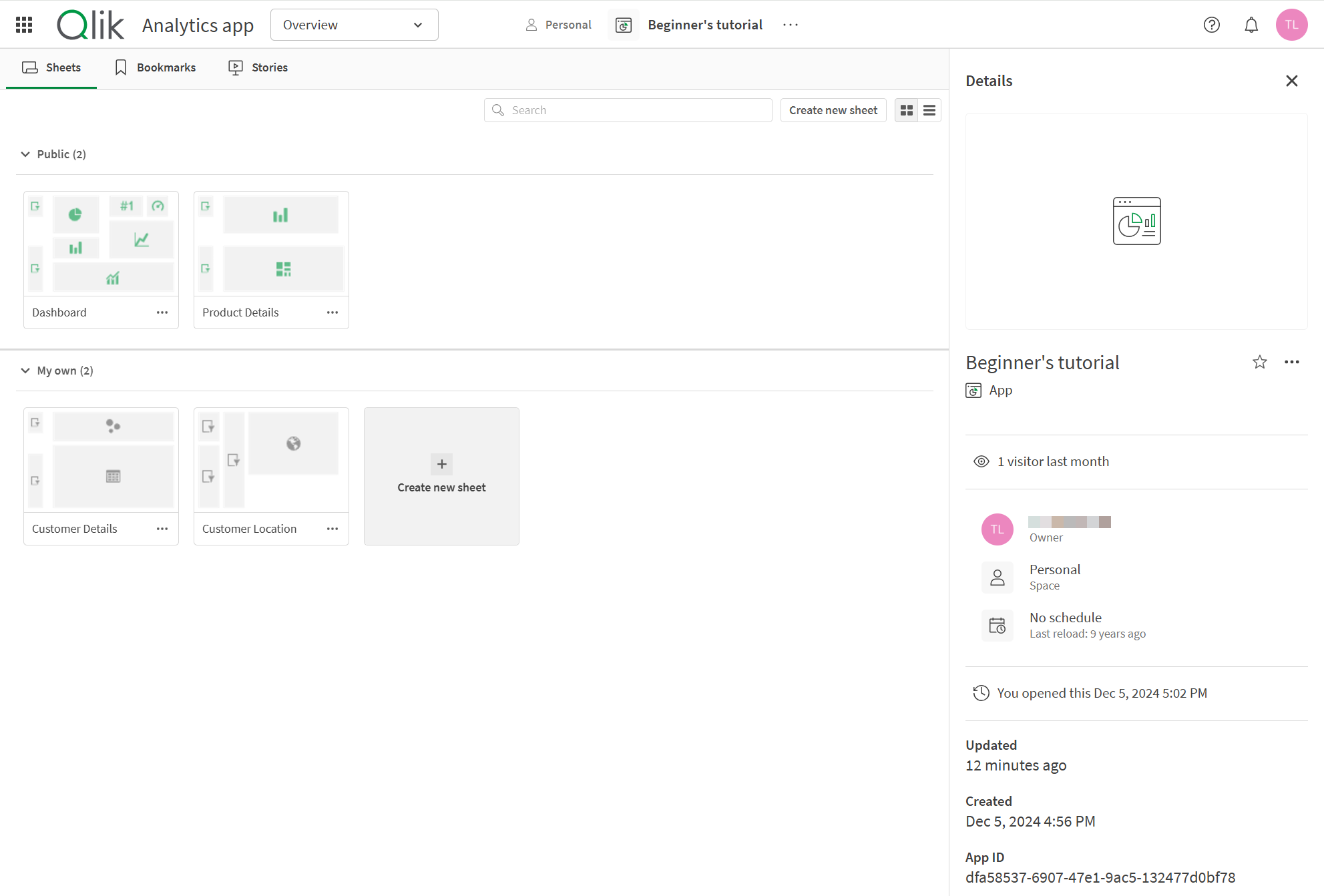Switch to the Bookmarks tab
Screen dimensions: 1324x896
(154, 67)
